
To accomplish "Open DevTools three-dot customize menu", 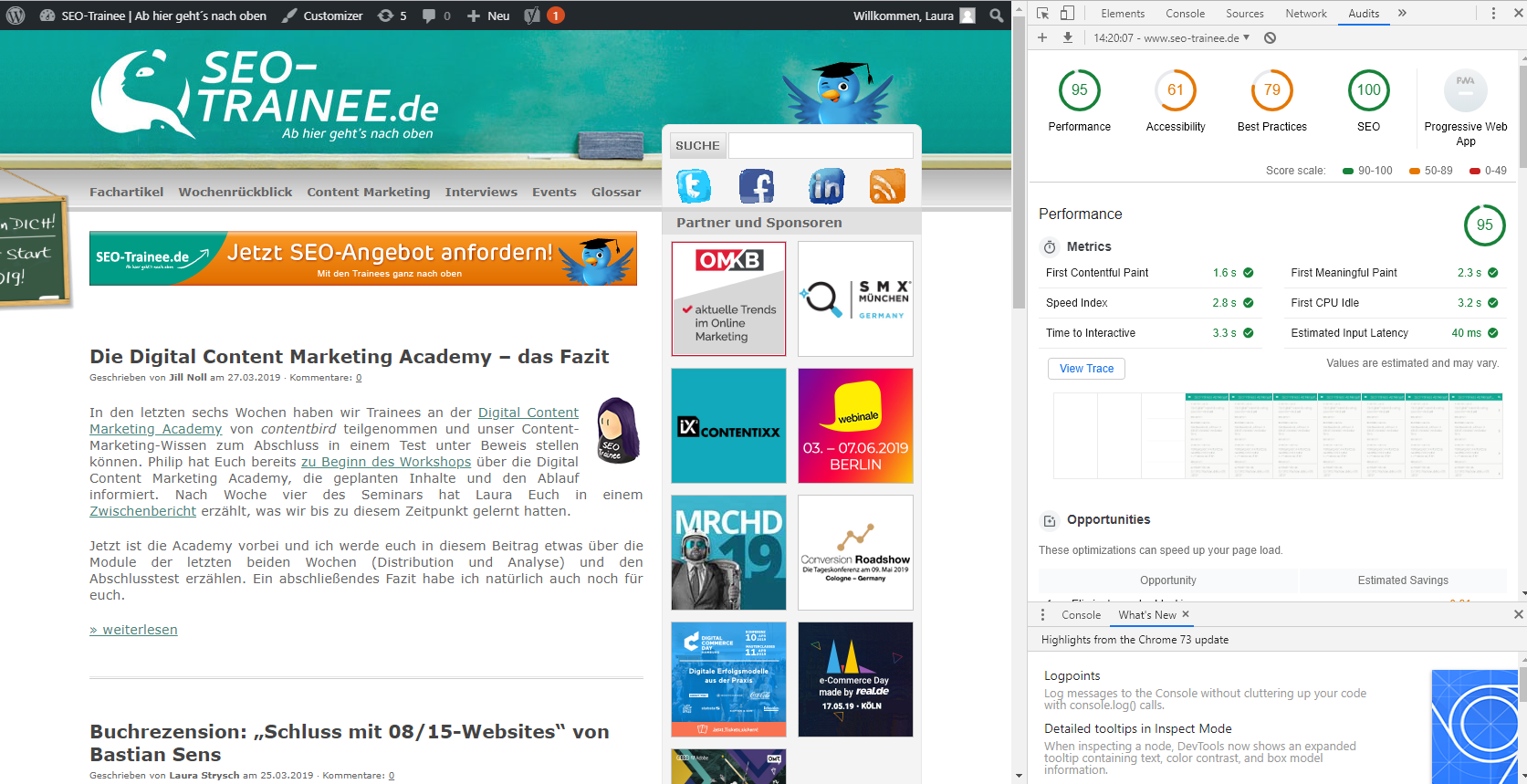I will (1493, 14).
